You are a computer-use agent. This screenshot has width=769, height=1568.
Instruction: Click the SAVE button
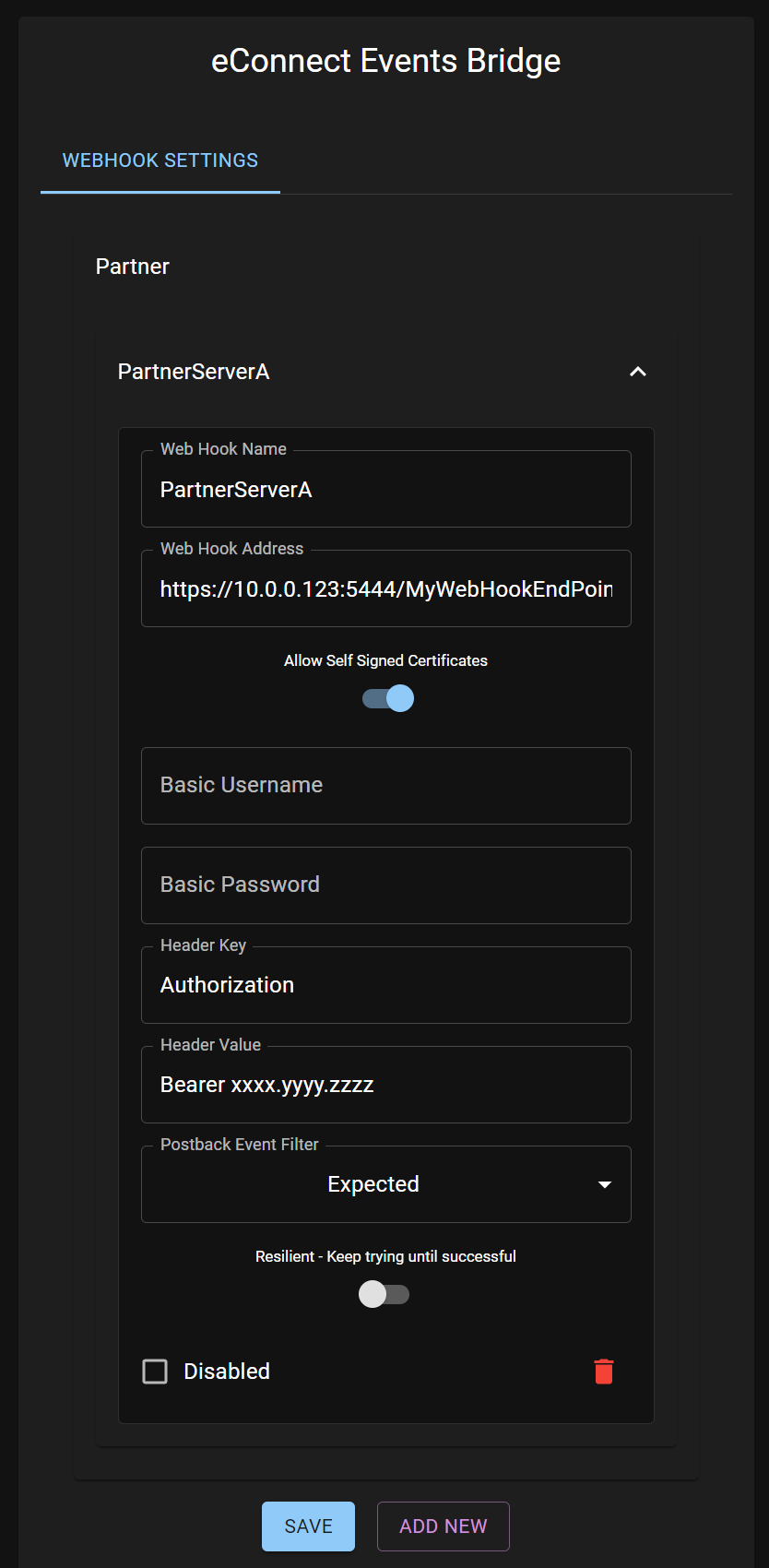tap(308, 1526)
